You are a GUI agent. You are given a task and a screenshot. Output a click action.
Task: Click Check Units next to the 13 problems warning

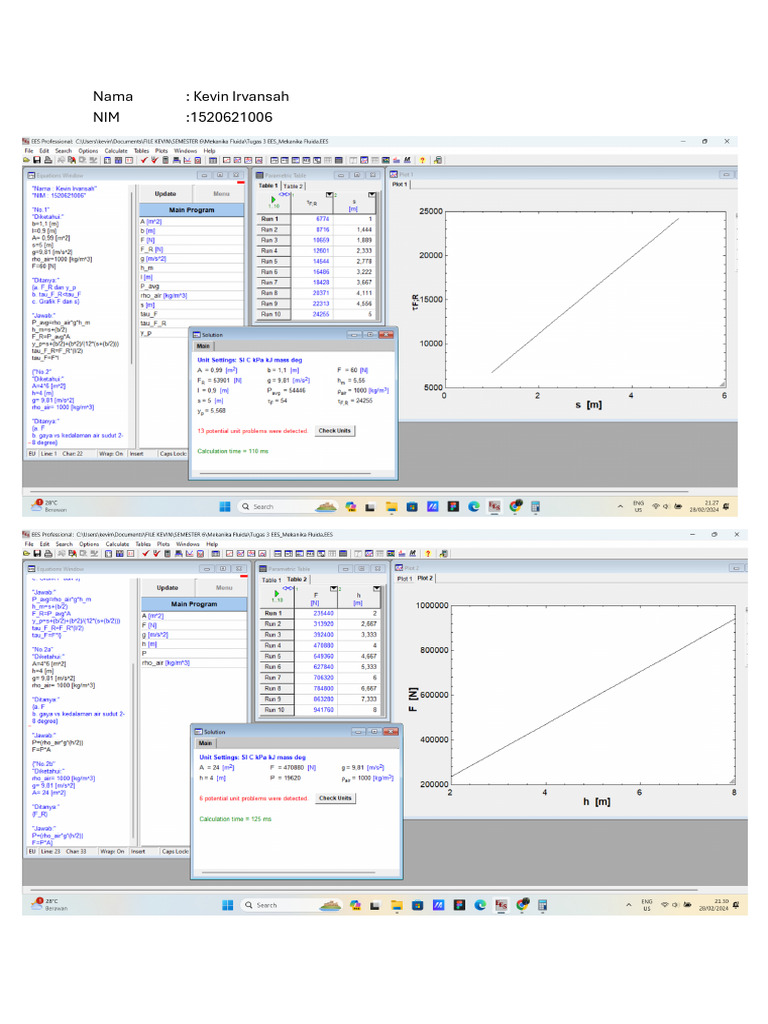334,430
